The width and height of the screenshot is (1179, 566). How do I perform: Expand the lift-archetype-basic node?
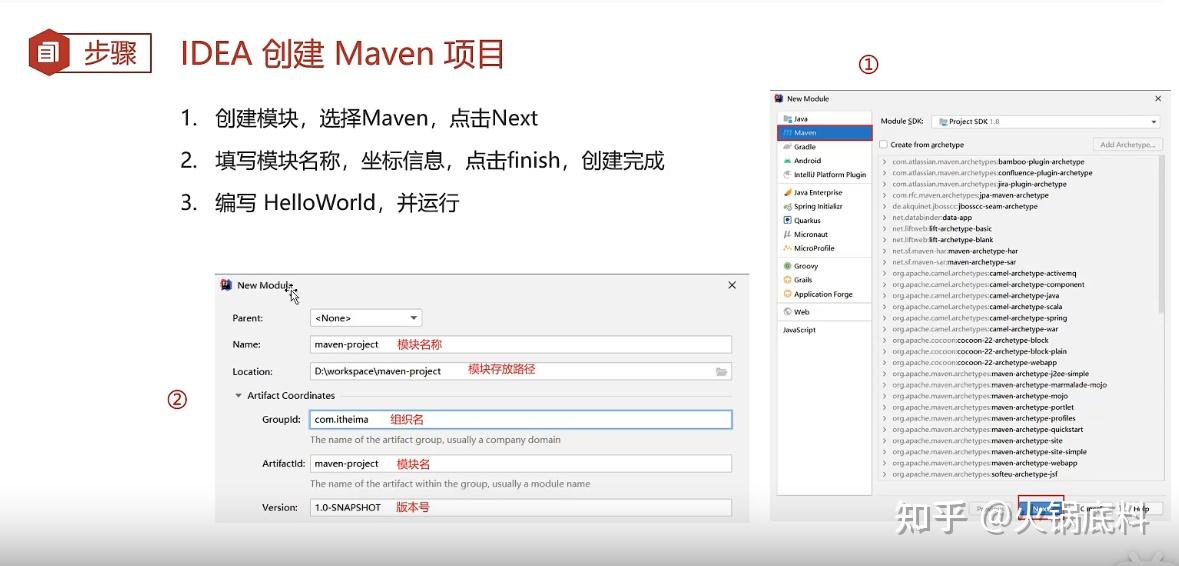885,229
